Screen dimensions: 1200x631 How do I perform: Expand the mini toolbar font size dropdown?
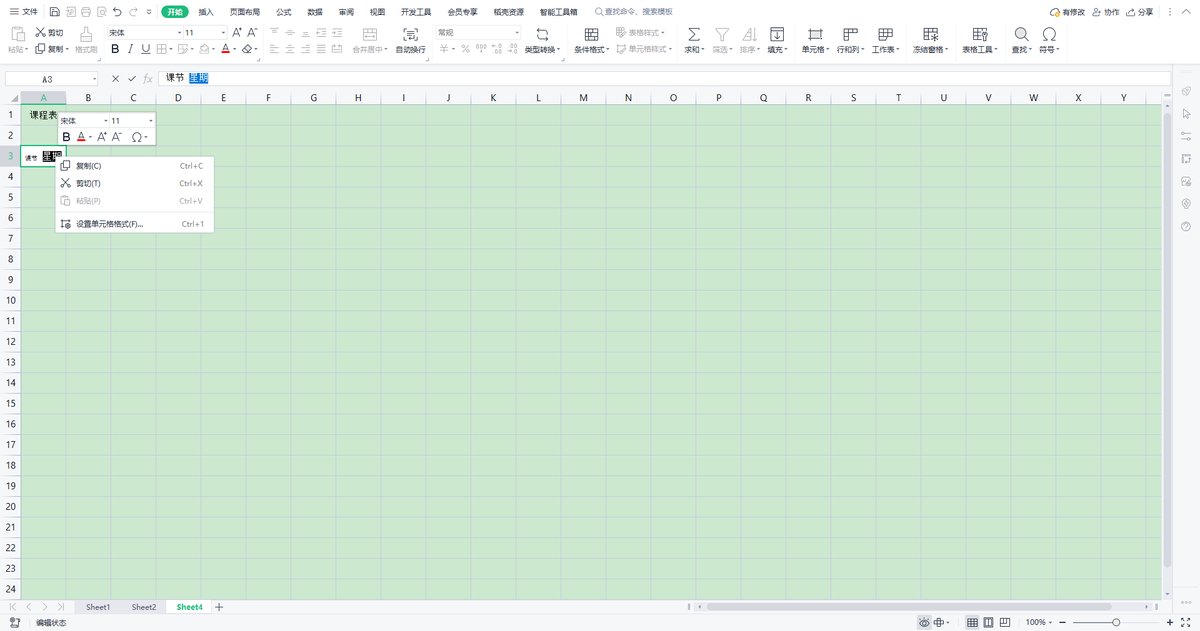(151, 121)
